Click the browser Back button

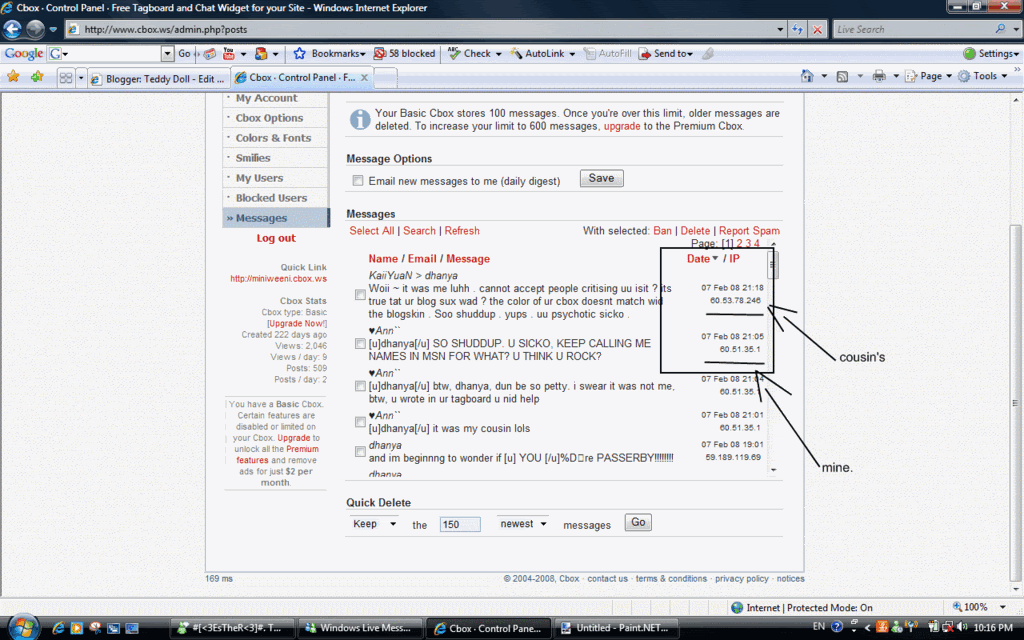tap(12, 29)
